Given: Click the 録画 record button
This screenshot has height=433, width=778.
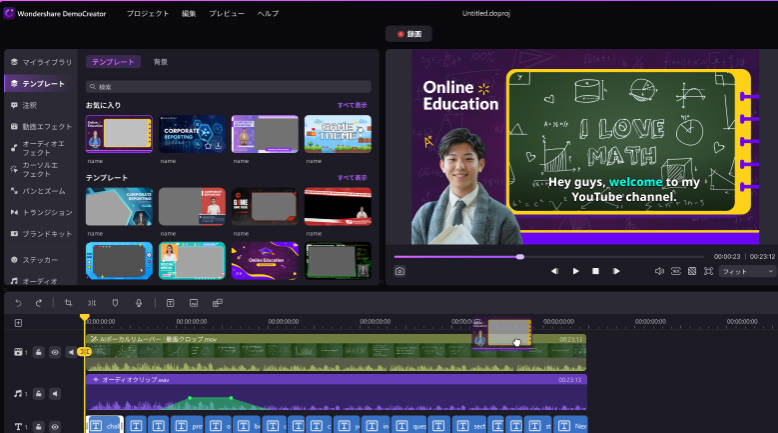Looking at the screenshot, I should pyautogui.click(x=410, y=34).
